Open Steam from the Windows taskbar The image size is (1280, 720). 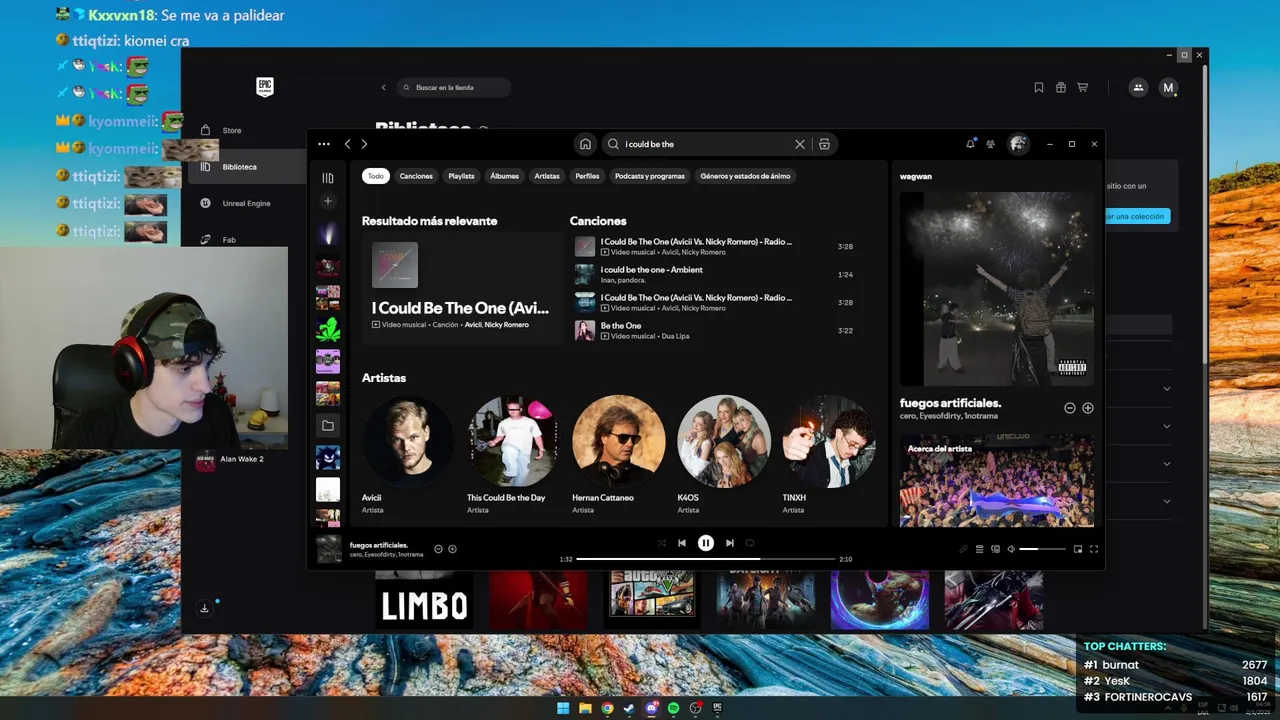[x=629, y=708]
